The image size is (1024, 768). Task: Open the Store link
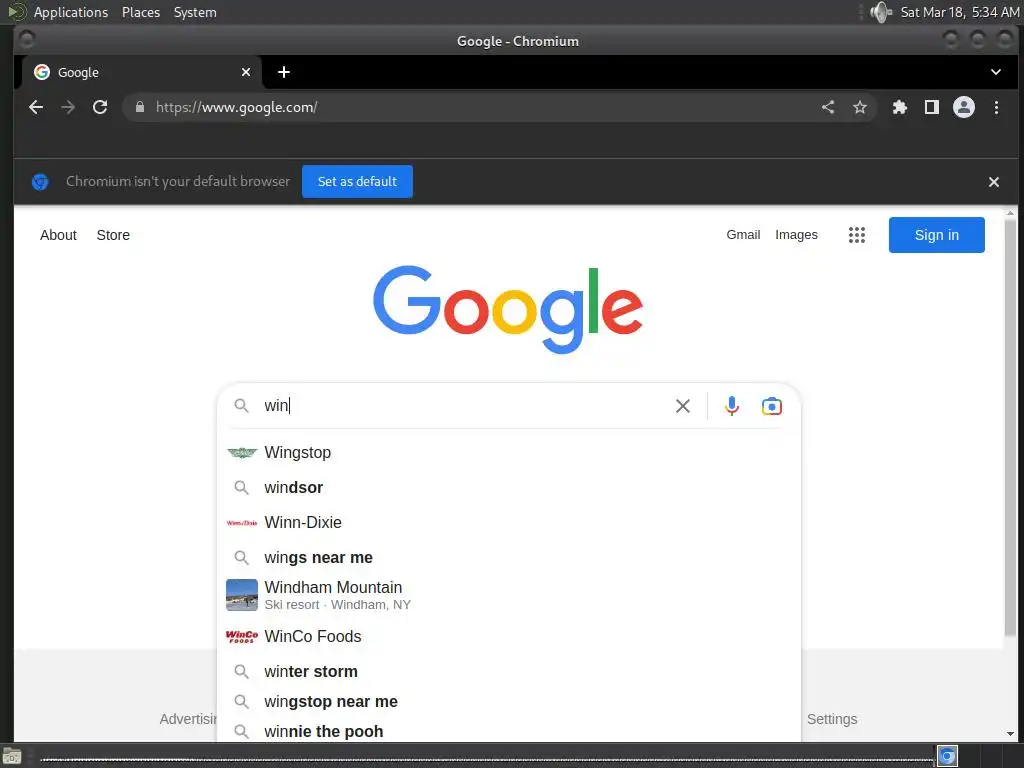pos(113,234)
